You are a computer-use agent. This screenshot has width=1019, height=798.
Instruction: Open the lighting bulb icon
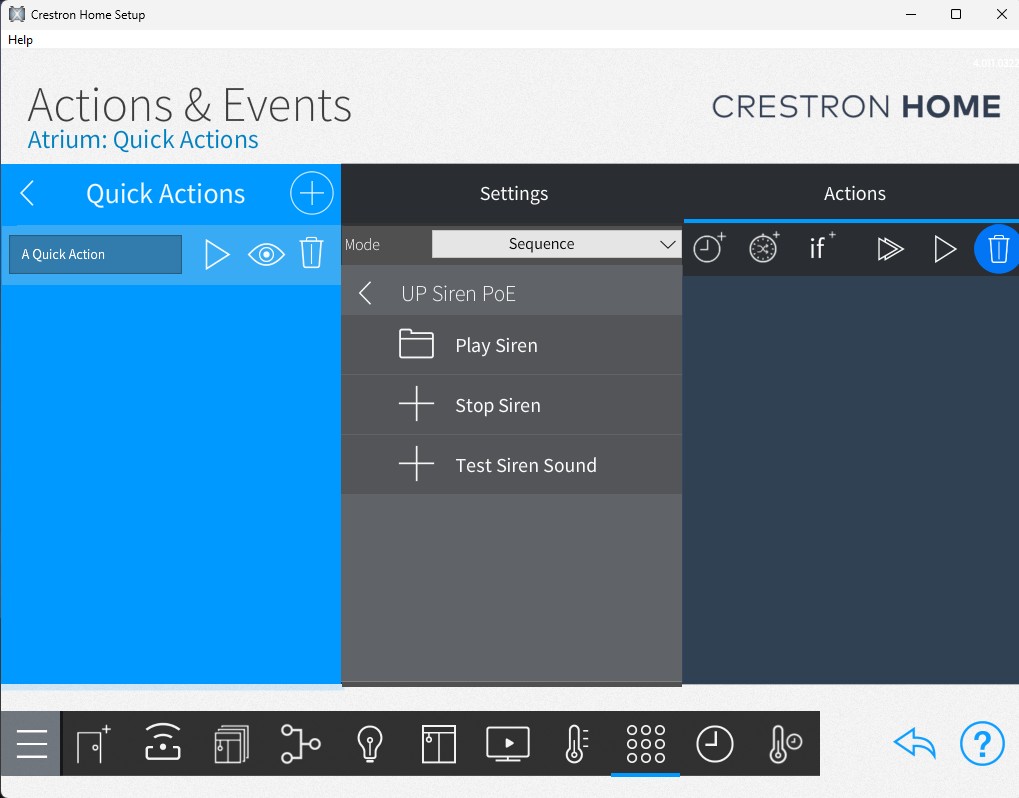(370, 743)
